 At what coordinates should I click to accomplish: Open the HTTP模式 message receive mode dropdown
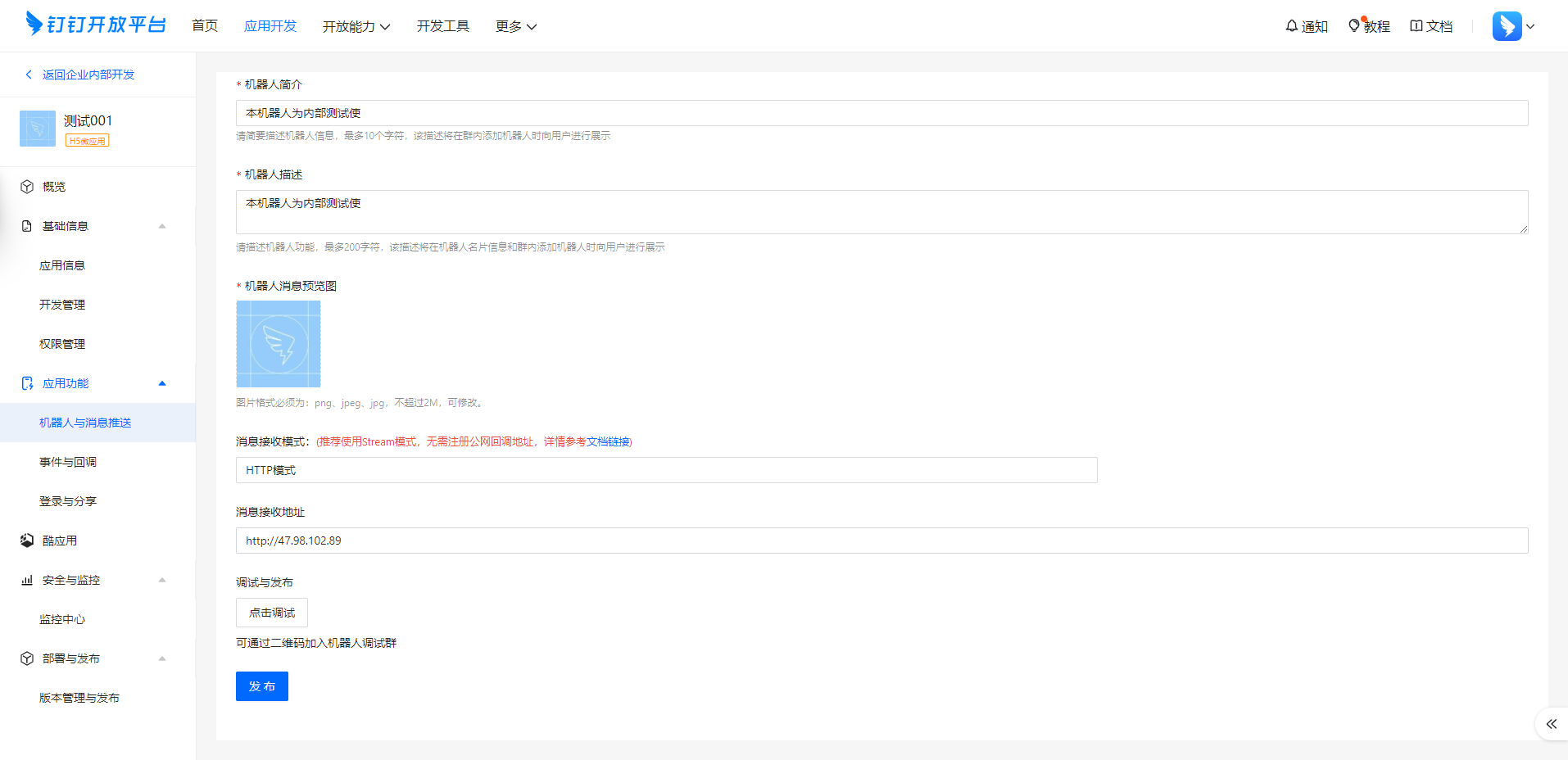666,470
